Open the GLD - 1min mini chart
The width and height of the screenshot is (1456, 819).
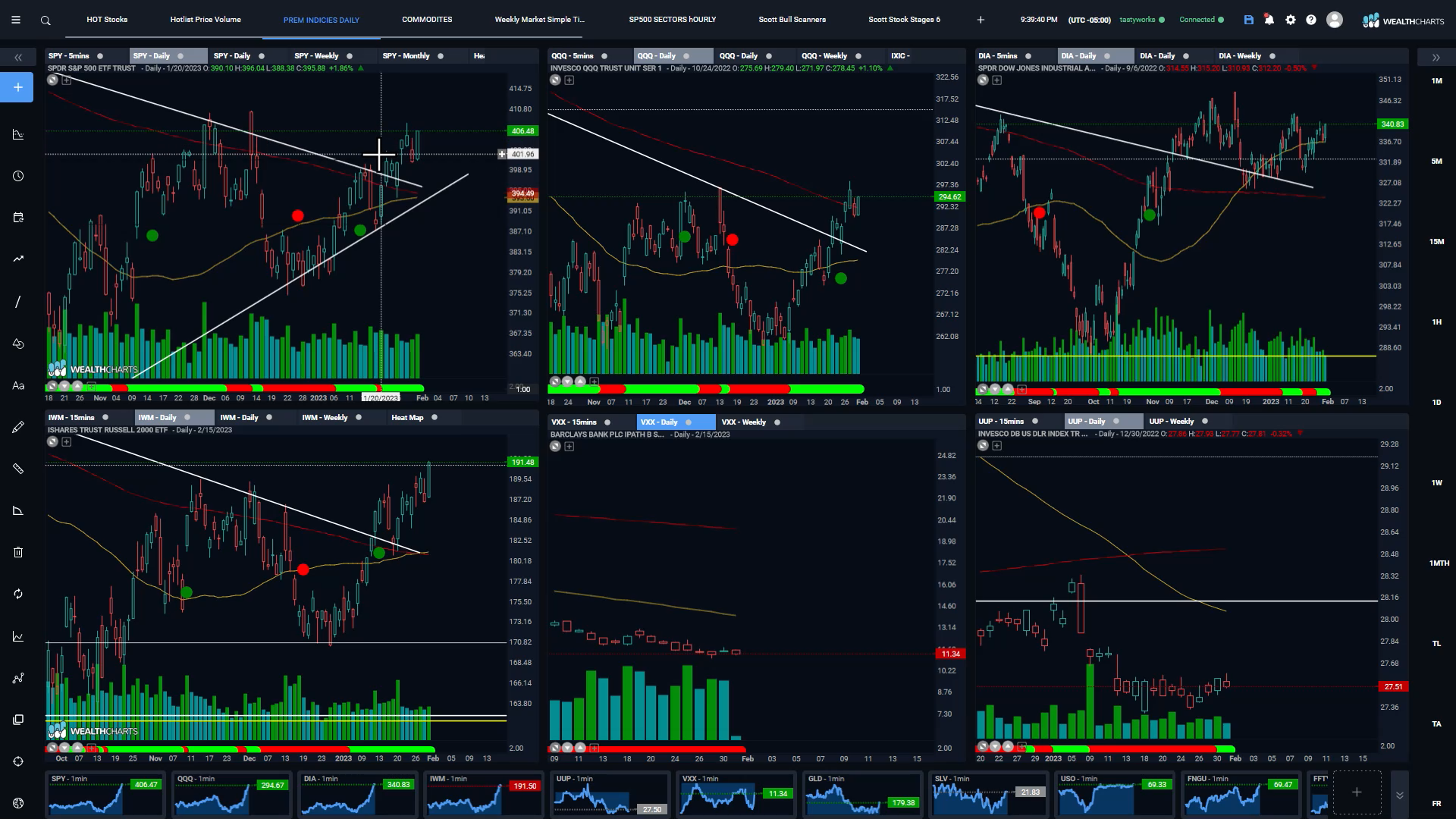[x=861, y=793]
